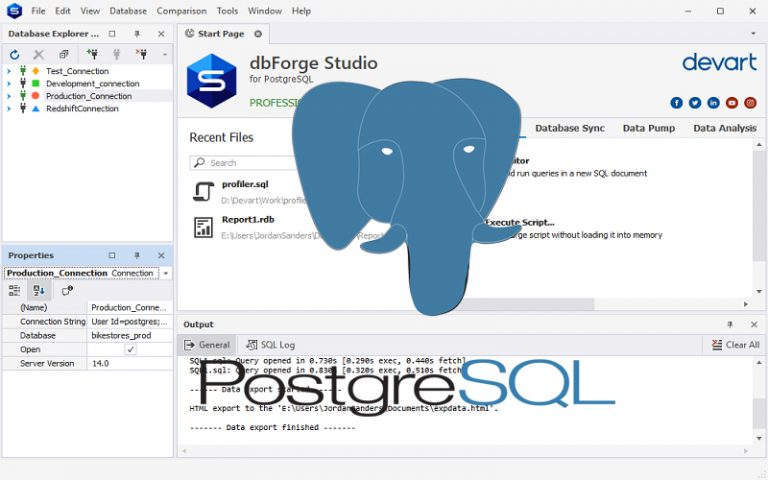
Task: Click the Collapse All icon in Database Explorer
Action: [64, 54]
